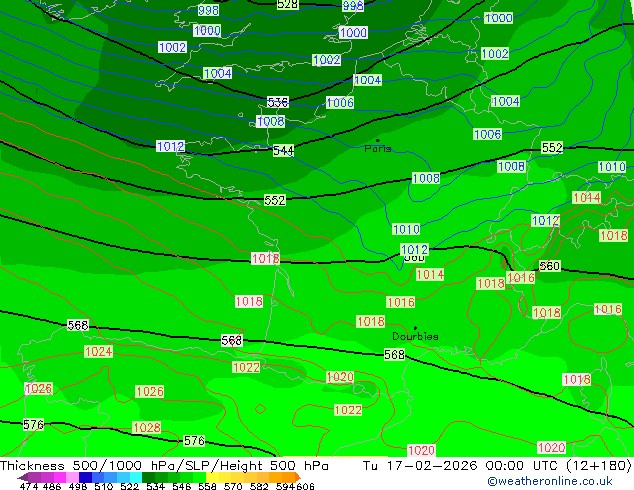Viewport: 634px width, 490px height.
Task: Click the light pink swatch in thickness legend
Action: (x=72, y=477)
